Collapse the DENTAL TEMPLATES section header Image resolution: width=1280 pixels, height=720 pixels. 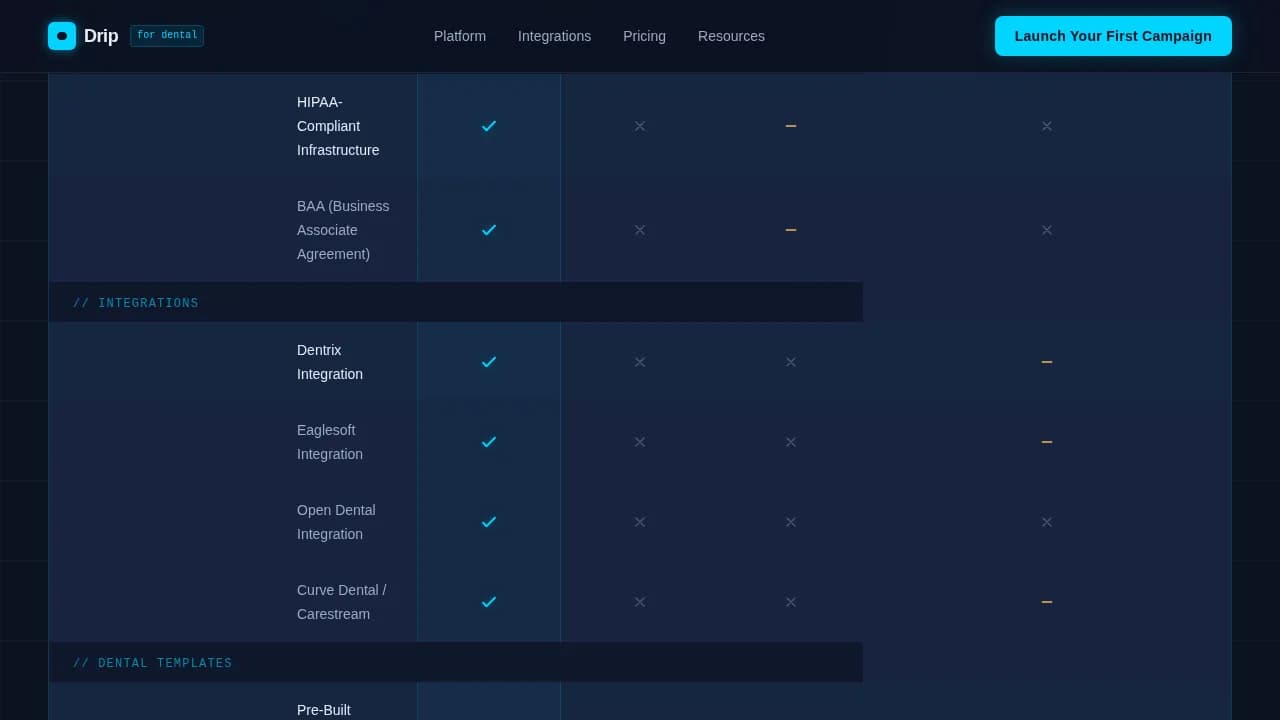click(x=152, y=662)
